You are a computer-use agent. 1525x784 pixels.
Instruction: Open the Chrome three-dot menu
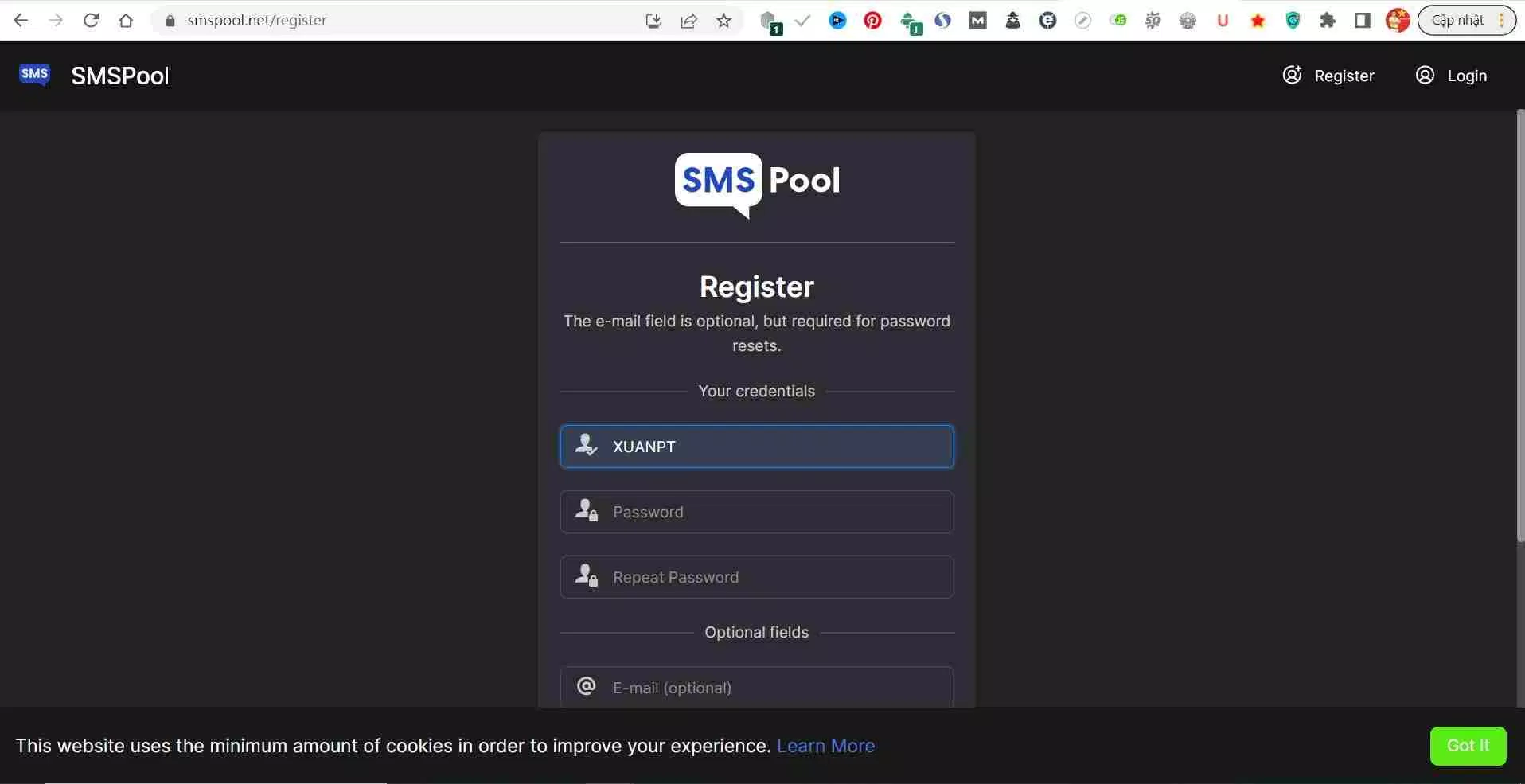(1501, 21)
